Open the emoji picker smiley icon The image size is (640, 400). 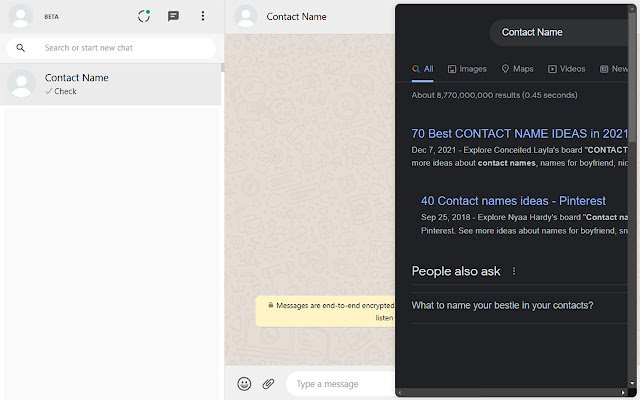click(x=244, y=384)
